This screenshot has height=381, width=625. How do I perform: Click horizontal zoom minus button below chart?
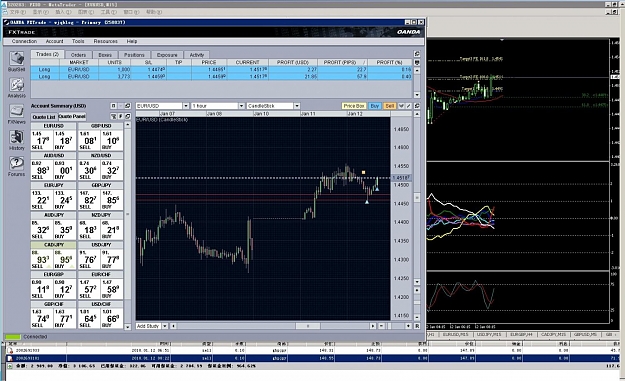381,326
